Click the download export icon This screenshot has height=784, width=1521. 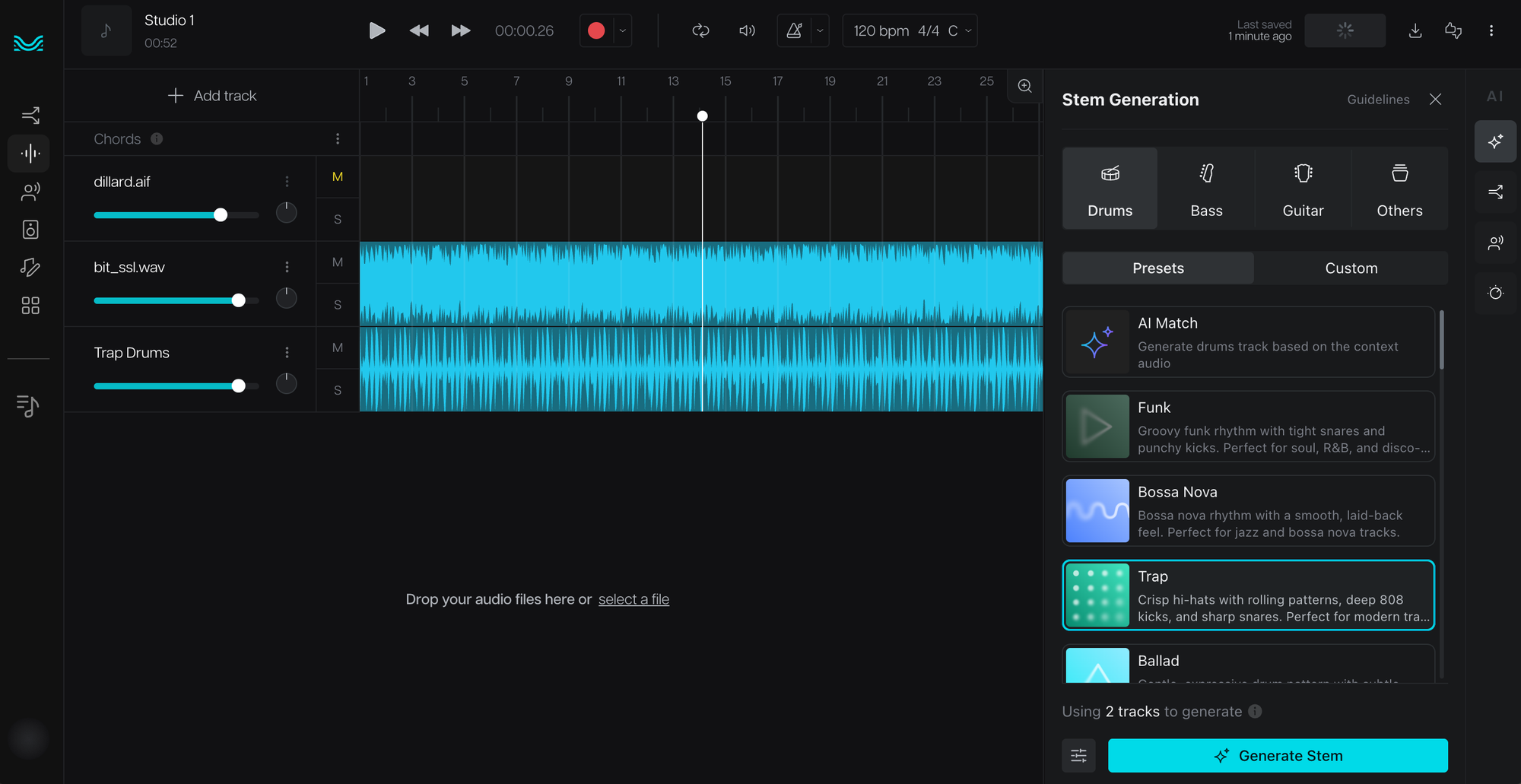click(1415, 30)
